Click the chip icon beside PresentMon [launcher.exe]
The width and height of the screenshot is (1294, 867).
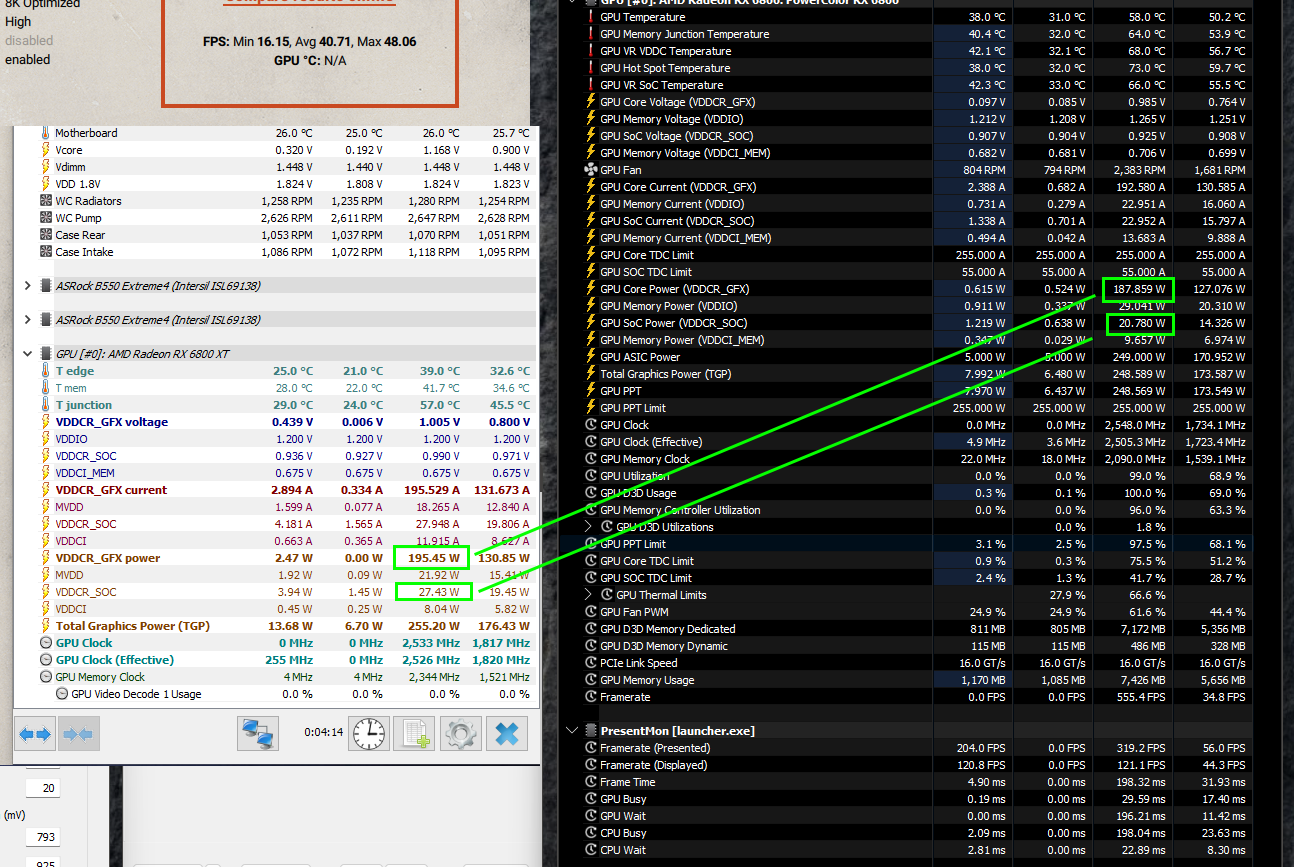click(x=591, y=731)
